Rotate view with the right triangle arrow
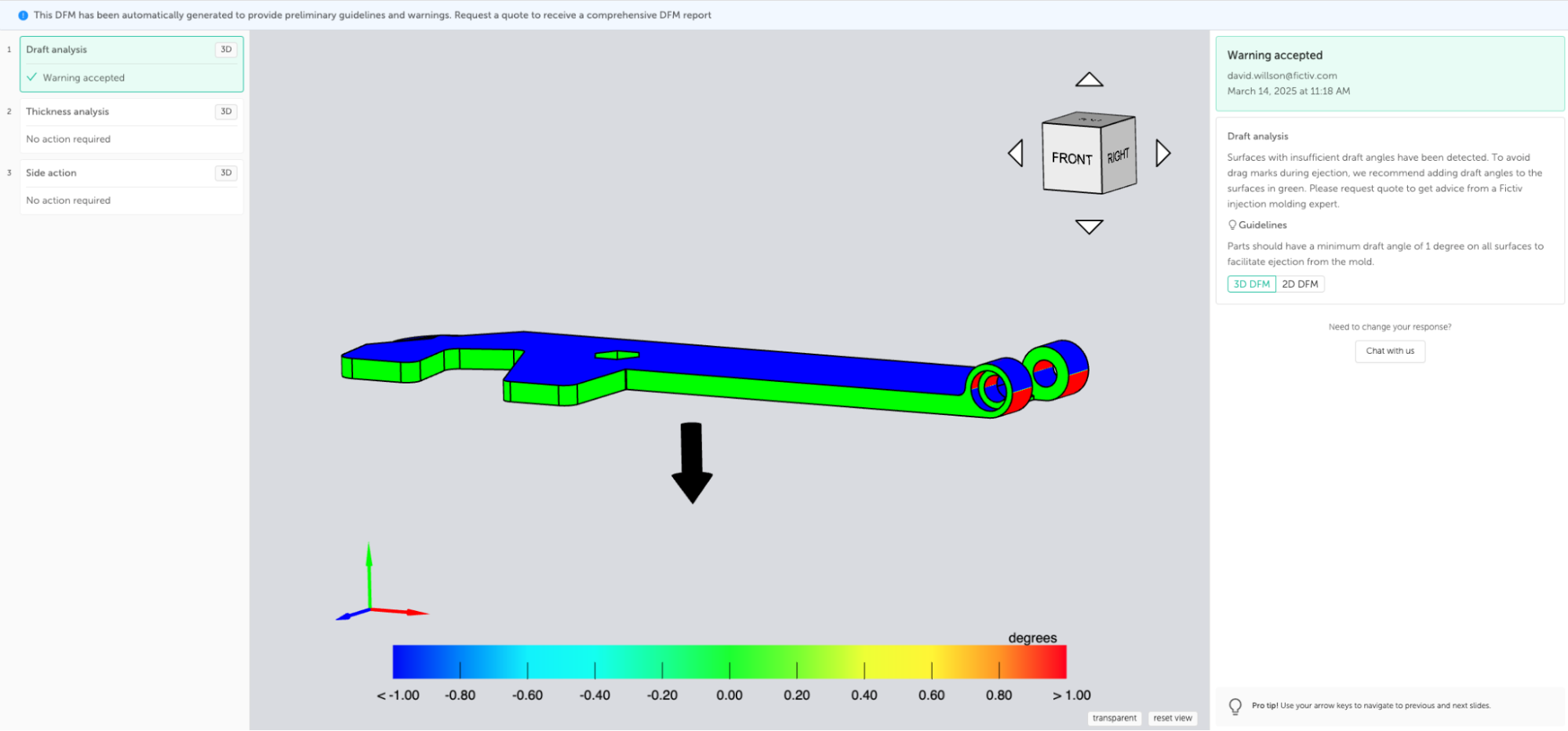The width and height of the screenshot is (1568, 731). 1162,153
